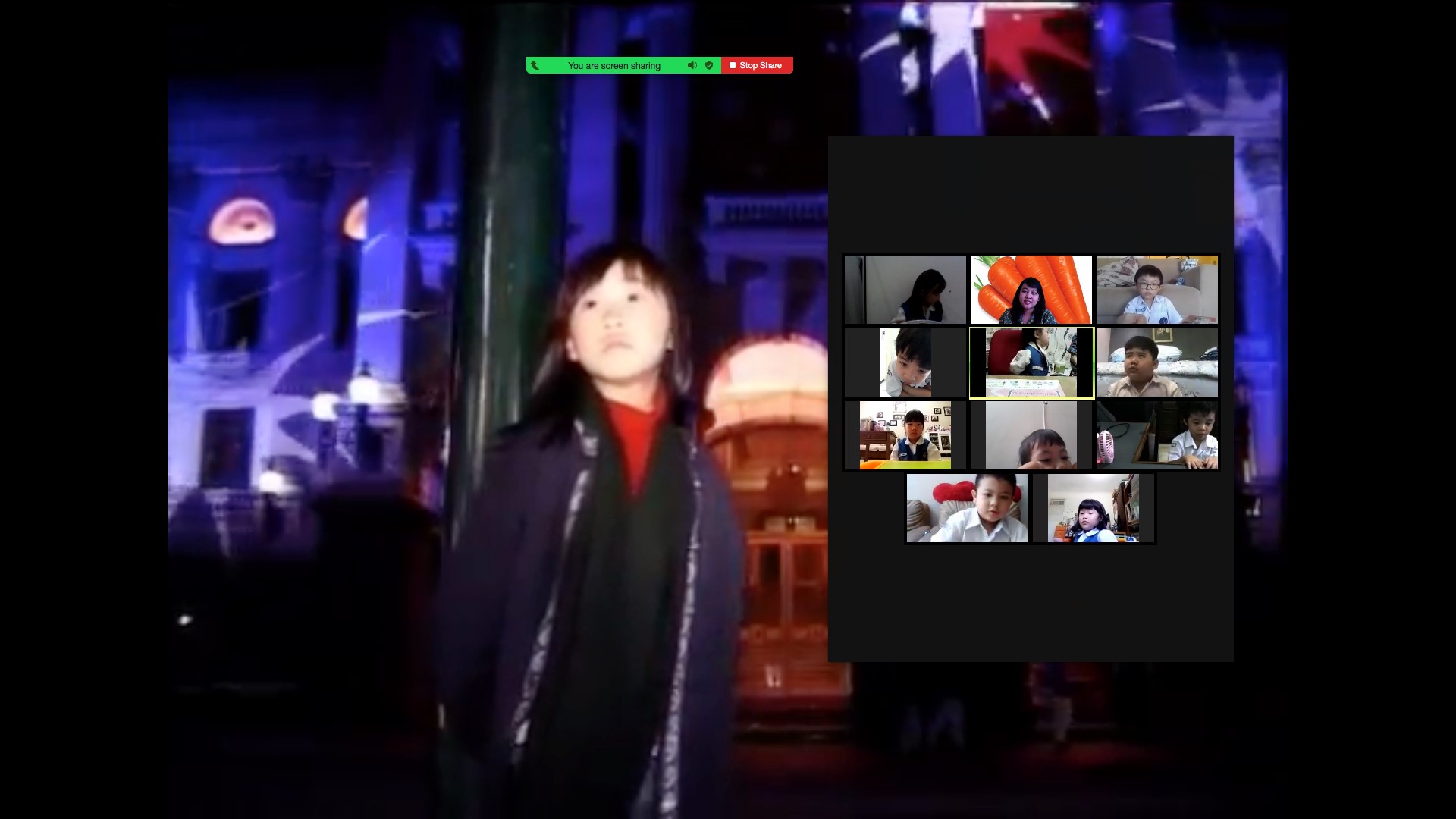
Task: Select the yellow-highlighted active speaker thumbnail
Action: click(1031, 362)
